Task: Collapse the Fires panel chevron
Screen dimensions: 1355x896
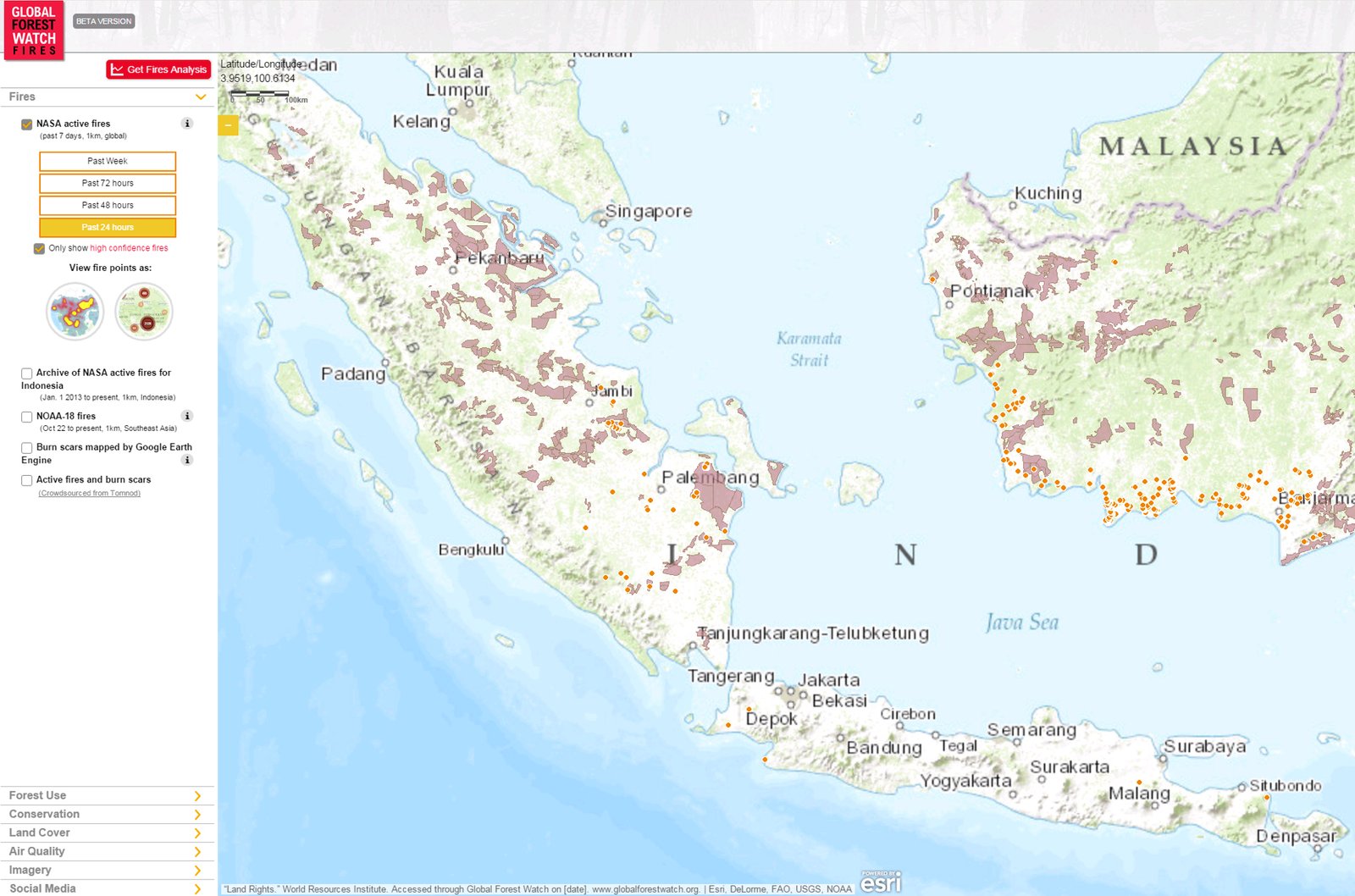Action: (x=202, y=97)
